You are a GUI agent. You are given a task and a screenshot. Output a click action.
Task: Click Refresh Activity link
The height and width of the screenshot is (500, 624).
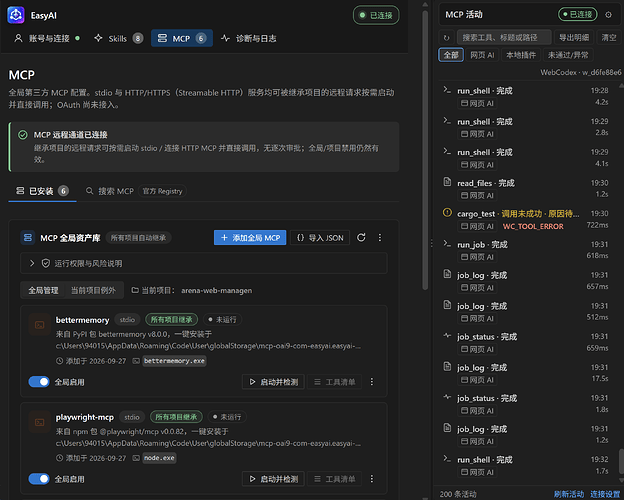pos(569,494)
